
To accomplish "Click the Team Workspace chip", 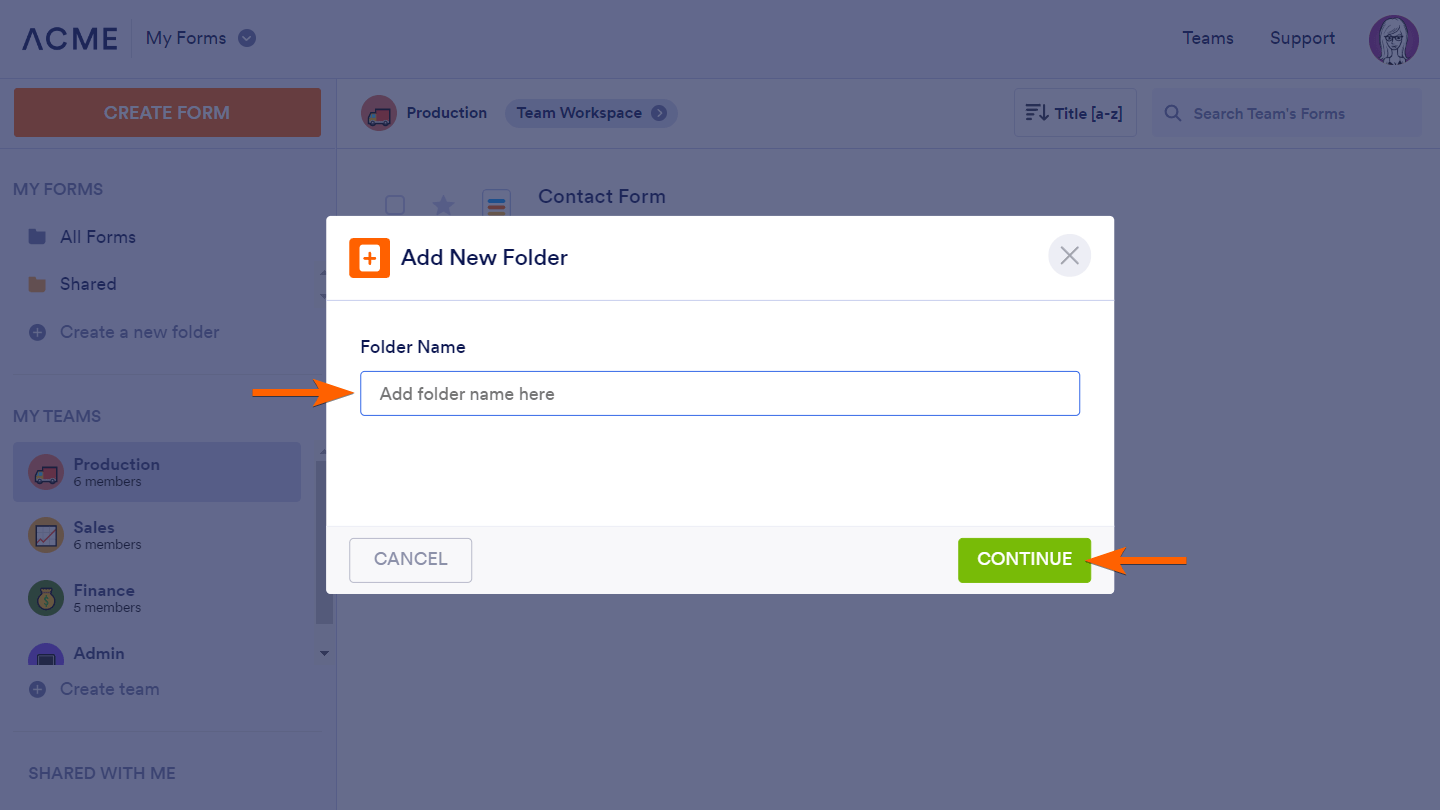I will pos(591,113).
